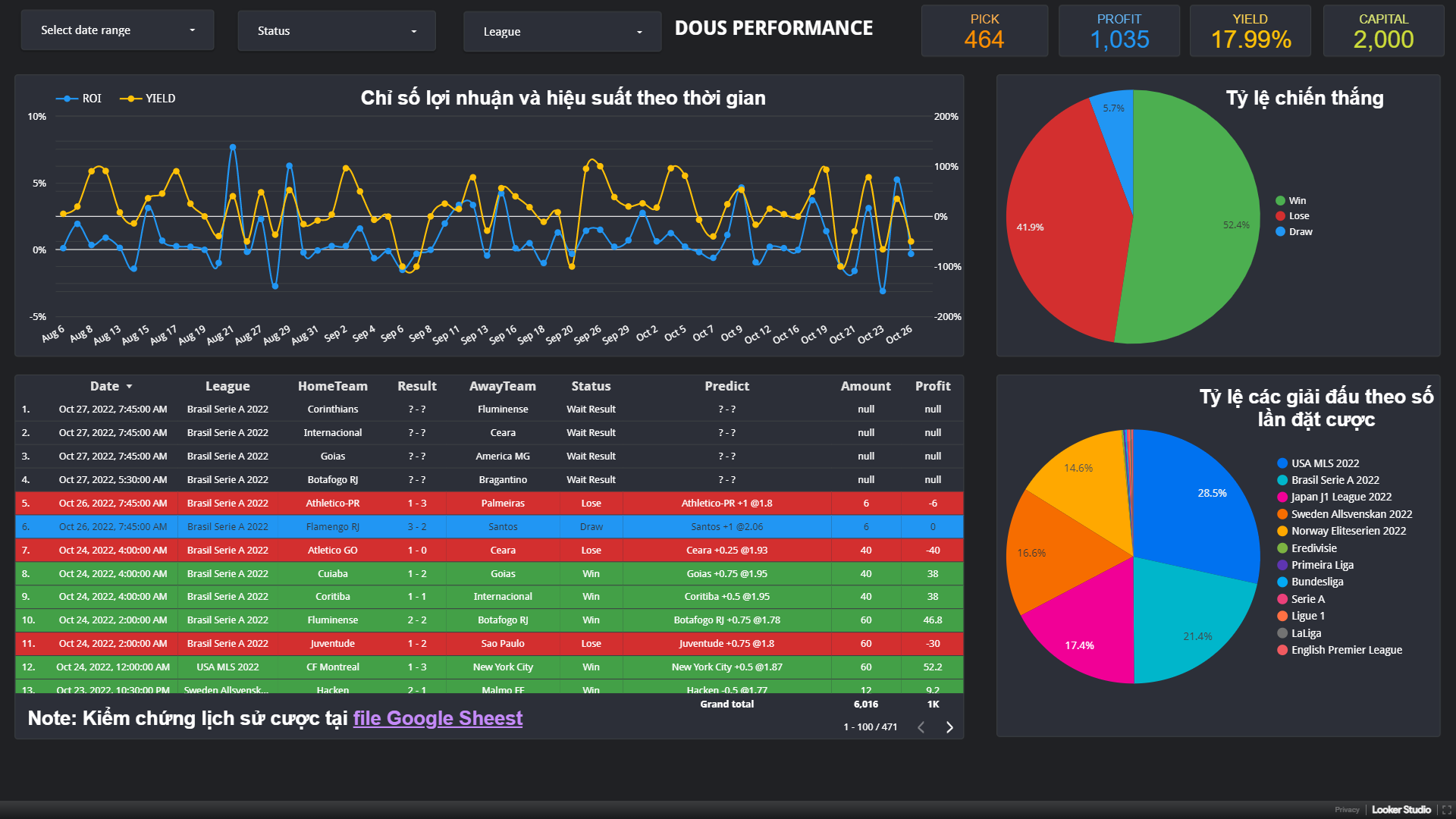1456x819 pixels.
Task: Open the League filter dropdown
Action: pyautogui.click(x=562, y=32)
